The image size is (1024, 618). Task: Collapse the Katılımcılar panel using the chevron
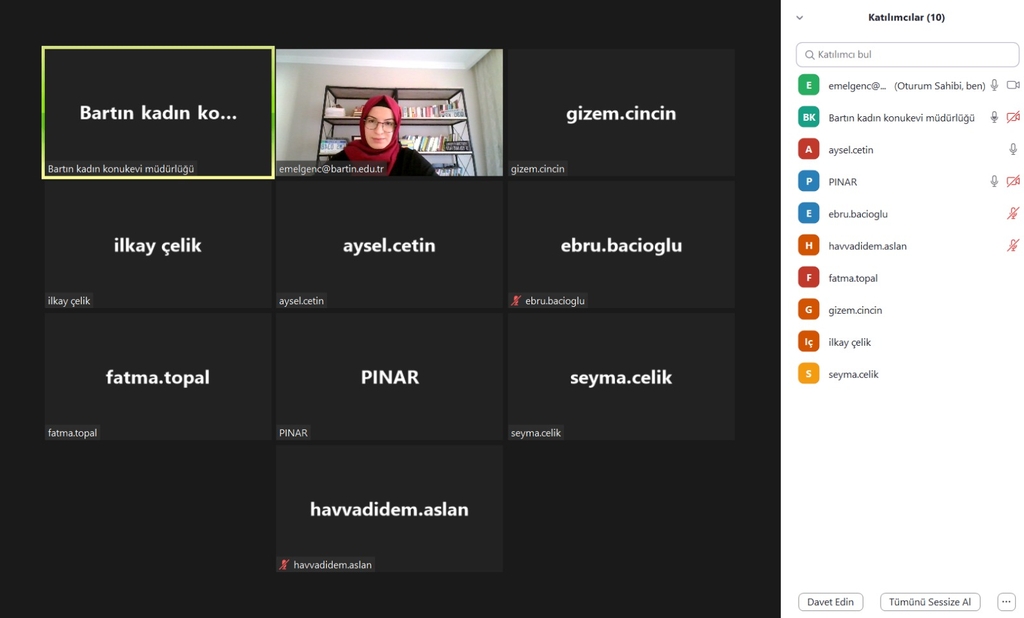tap(799, 18)
